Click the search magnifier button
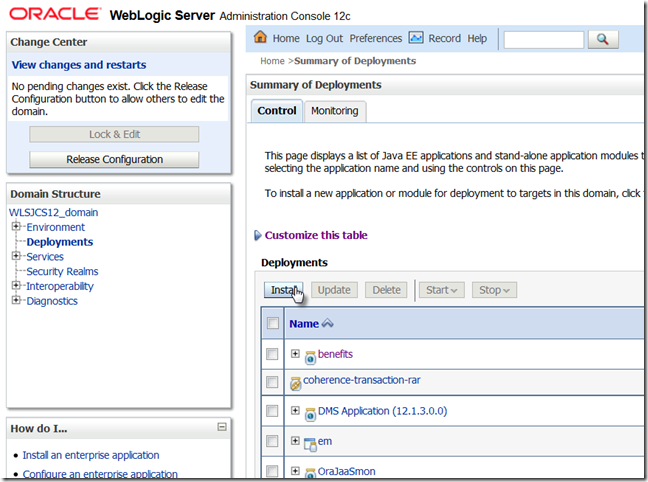The width and height of the screenshot is (648, 482). pyautogui.click(x=603, y=39)
